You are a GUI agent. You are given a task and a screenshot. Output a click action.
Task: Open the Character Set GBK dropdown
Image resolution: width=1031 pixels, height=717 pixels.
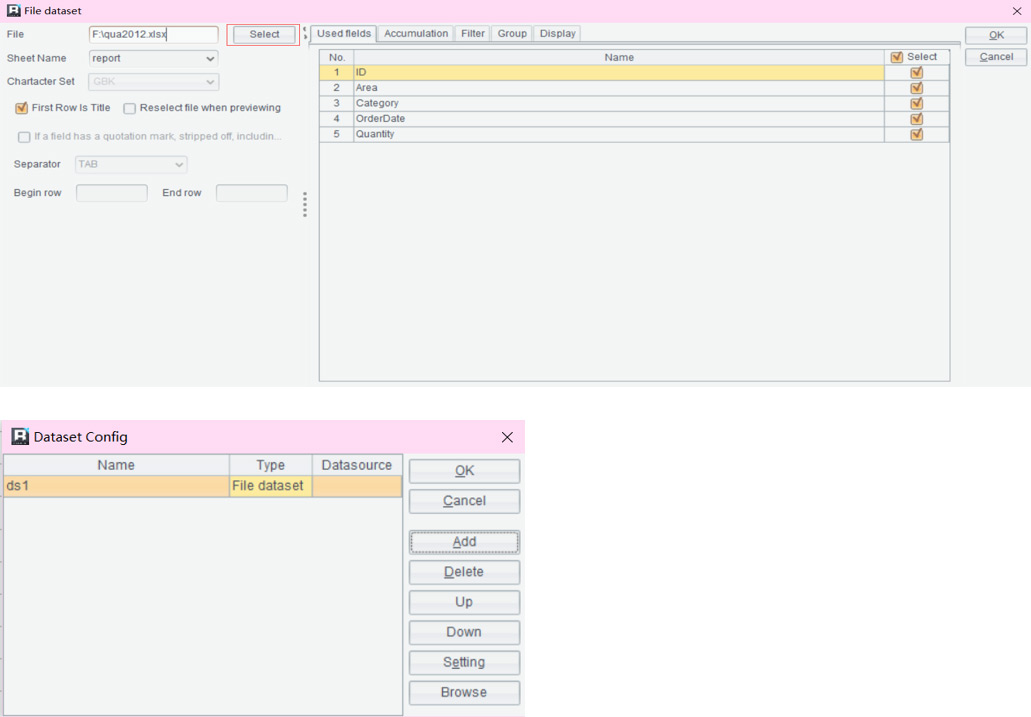tap(153, 82)
